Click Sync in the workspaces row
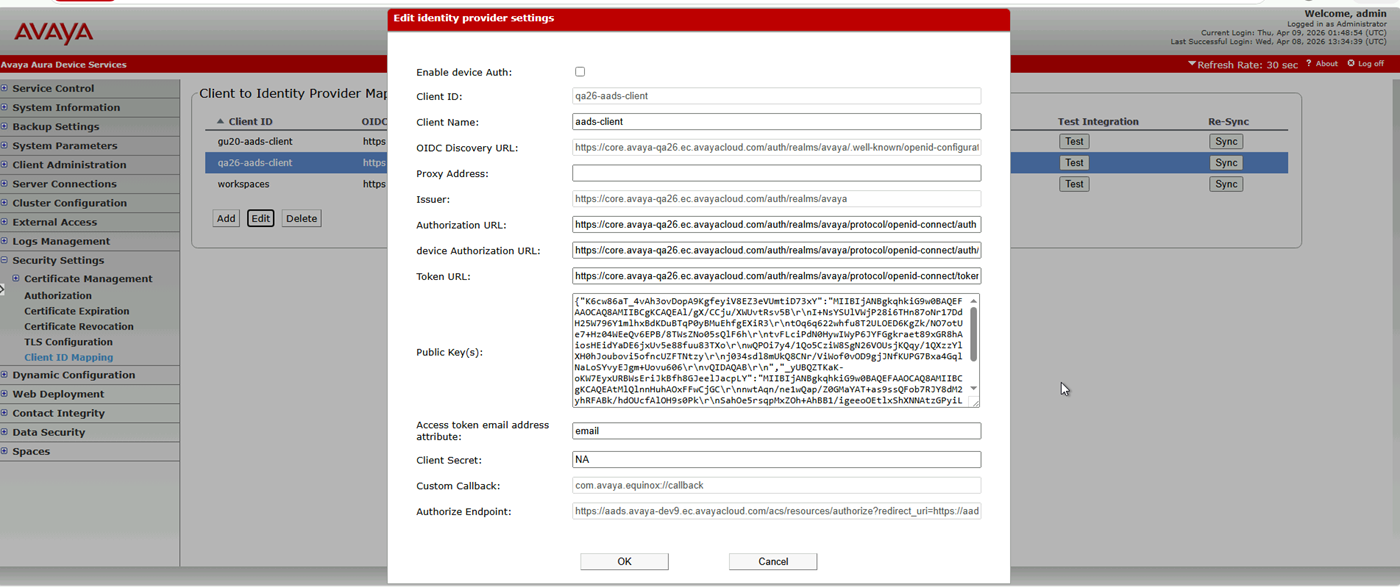Screen dimensions: 1400x587 point(1226,184)
